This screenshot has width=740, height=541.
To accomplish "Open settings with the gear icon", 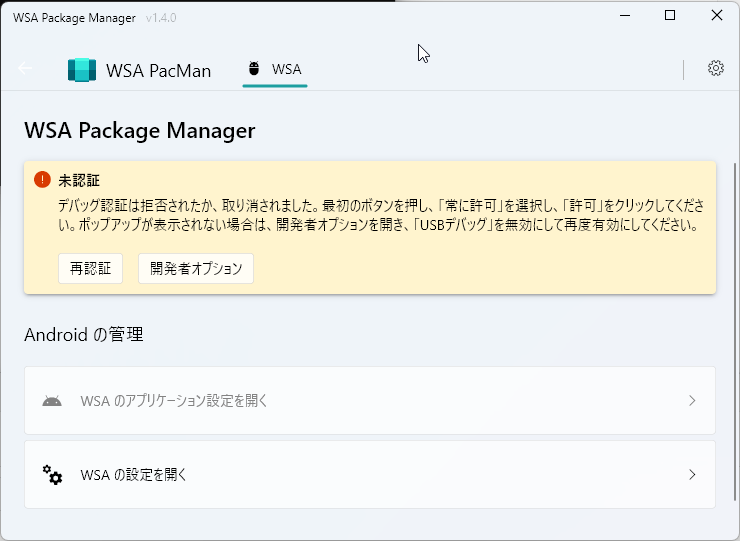I will point(715,68).
